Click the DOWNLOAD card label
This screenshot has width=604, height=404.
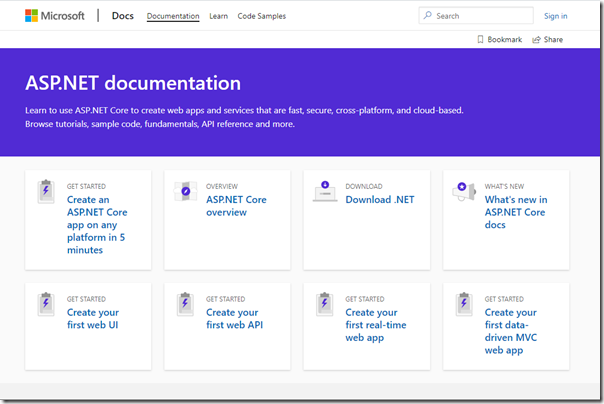(x=364, y=186)
